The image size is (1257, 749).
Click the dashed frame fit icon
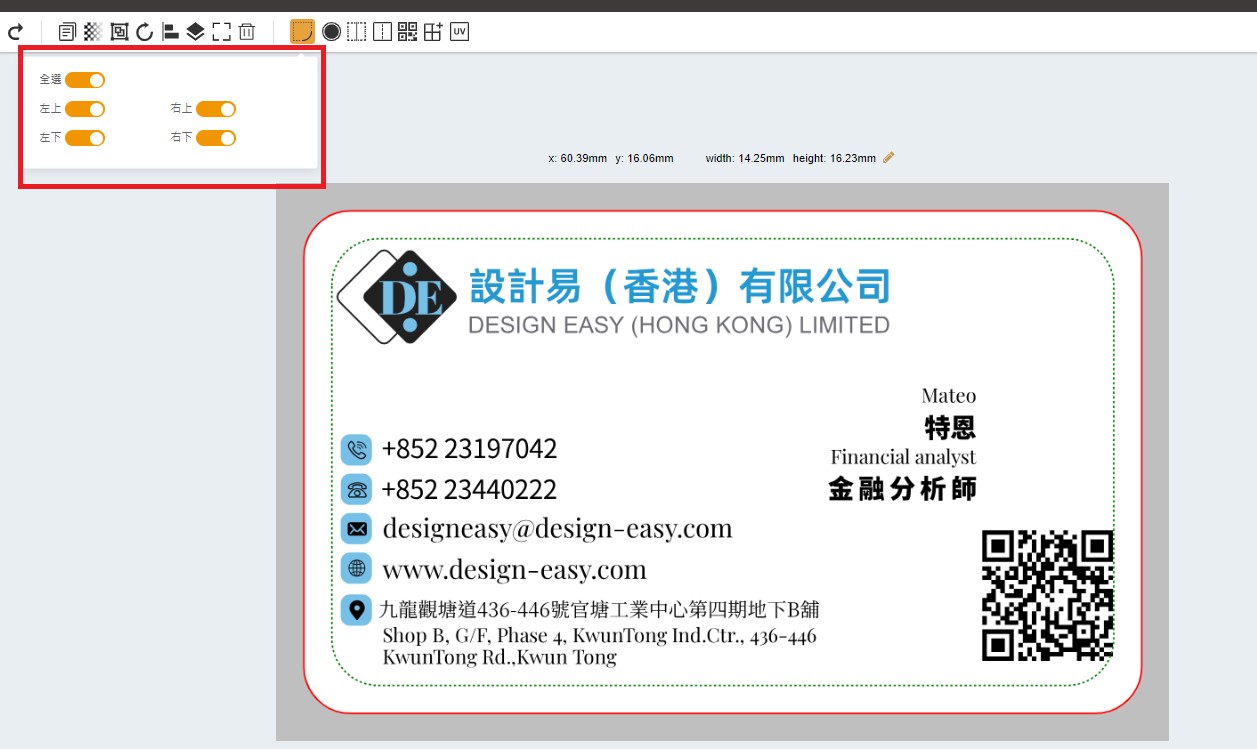[x=222, y=32]
